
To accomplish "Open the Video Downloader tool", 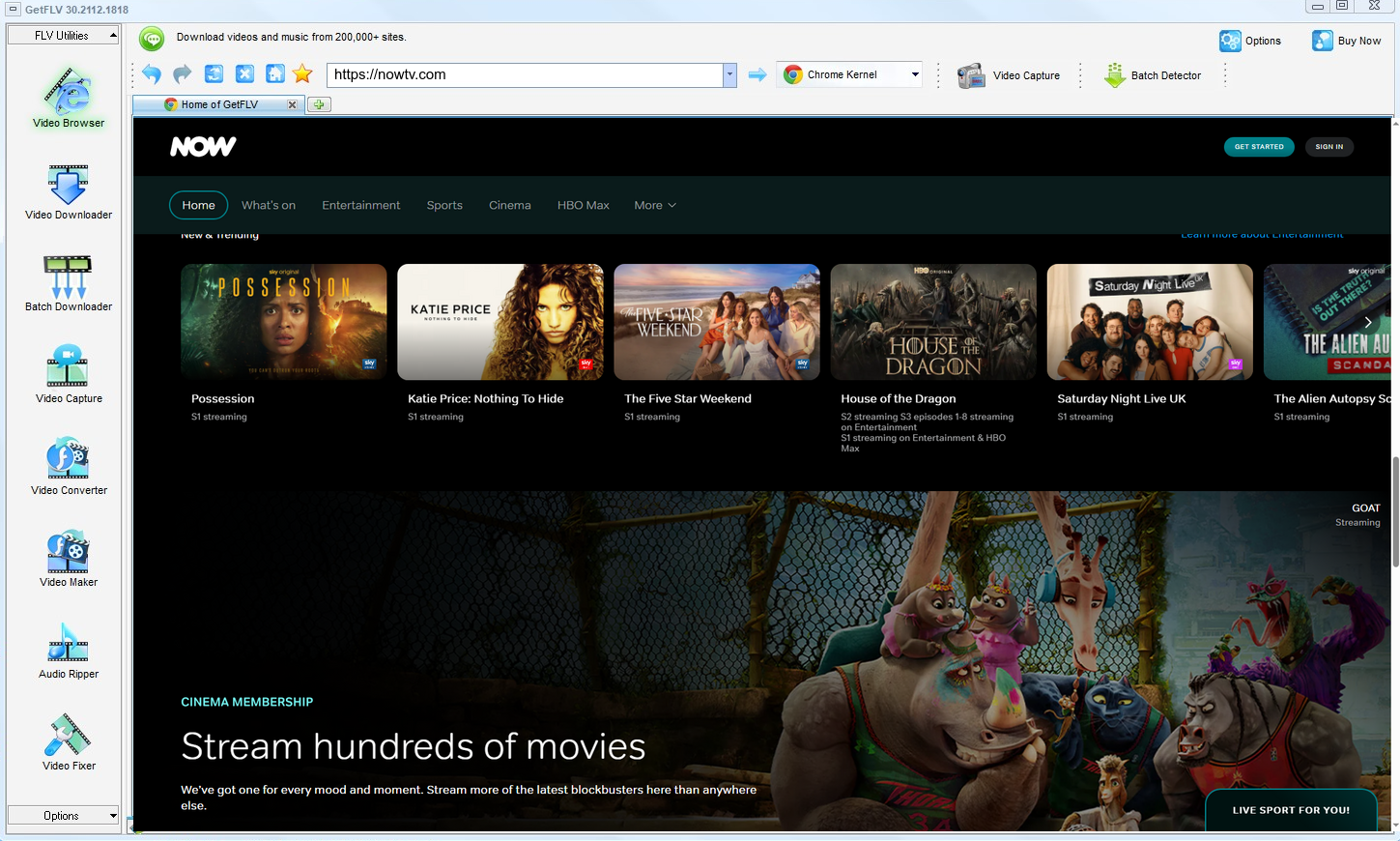I will tap(69, 190).
